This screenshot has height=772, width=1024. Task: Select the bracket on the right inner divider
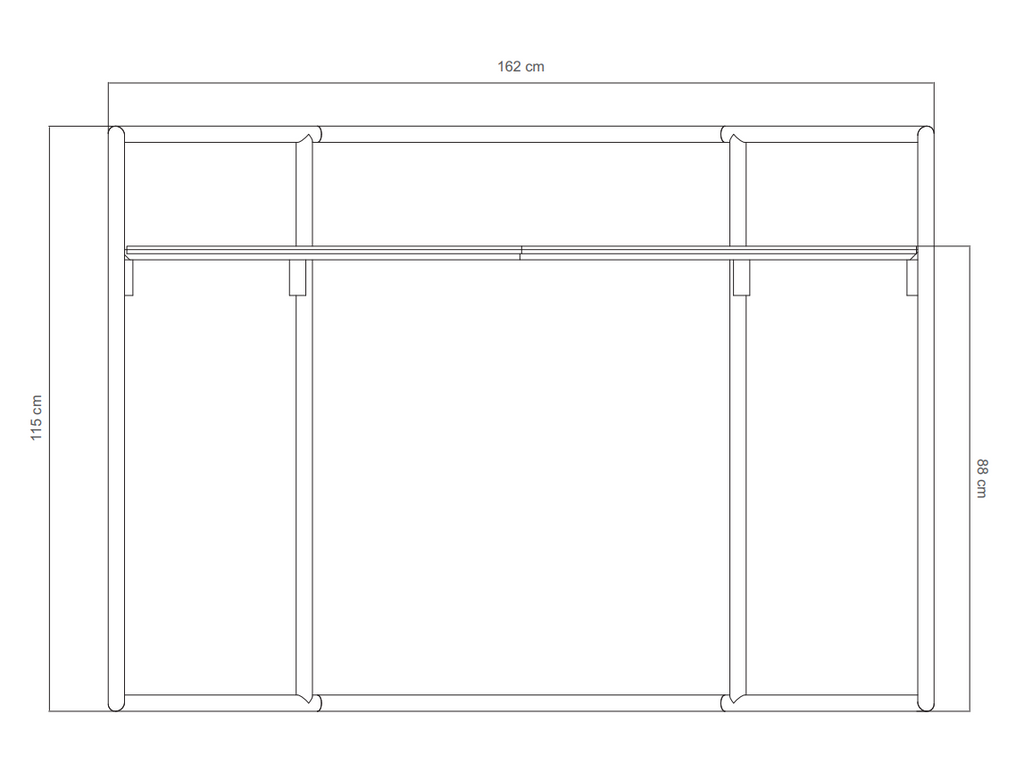[741, 278]
